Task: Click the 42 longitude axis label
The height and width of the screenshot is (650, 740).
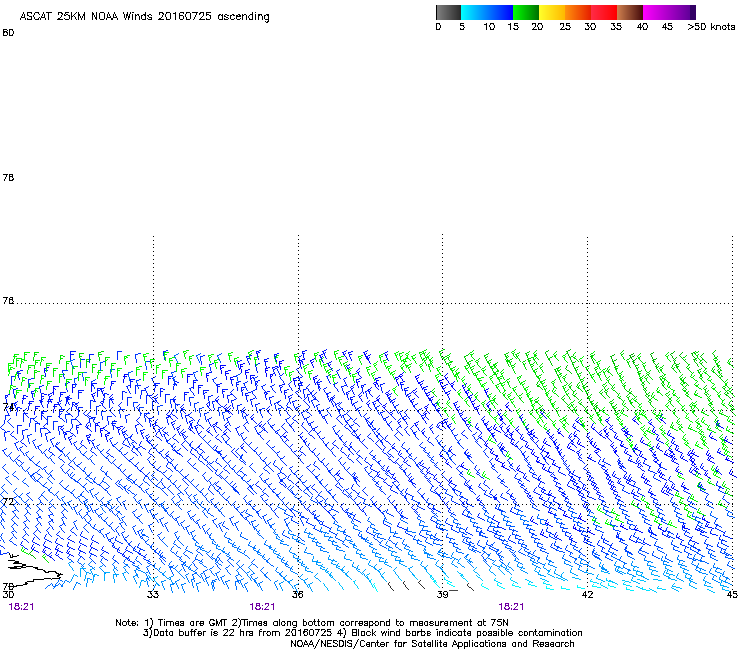Action: [x=587, y=594]
